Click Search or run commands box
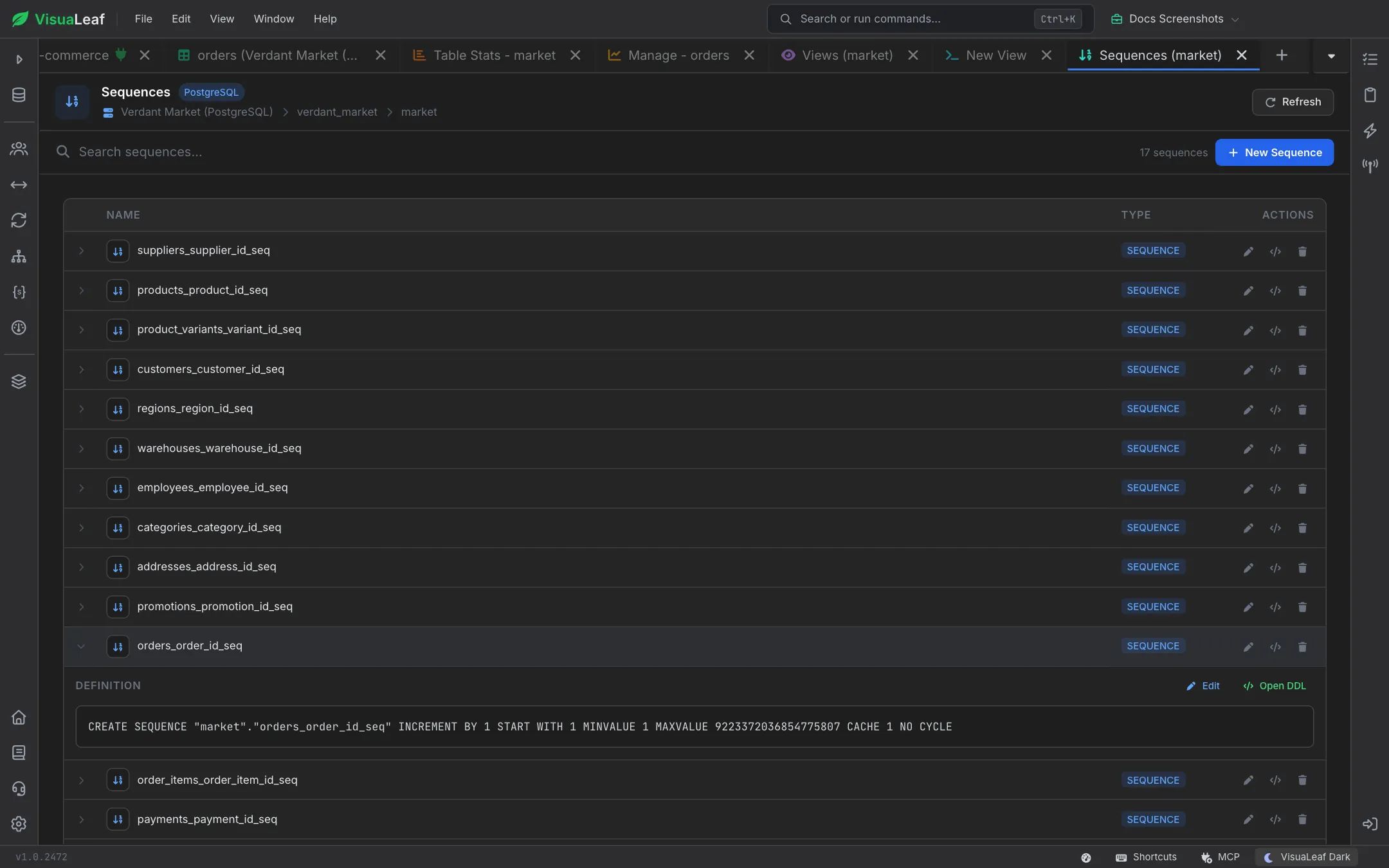This screenshot has width=1389, height=868. (x=931, y=19)
